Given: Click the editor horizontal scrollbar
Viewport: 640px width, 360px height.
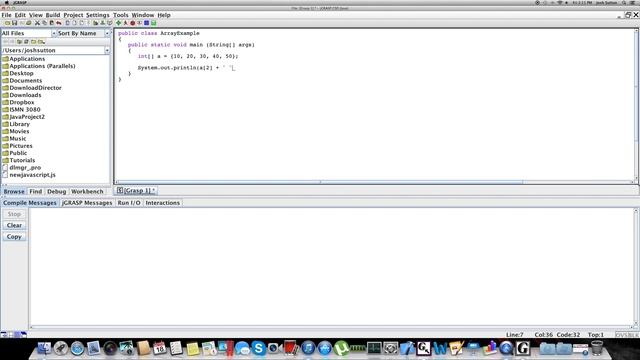Looking at the screenshot, I should coord(320,182).
